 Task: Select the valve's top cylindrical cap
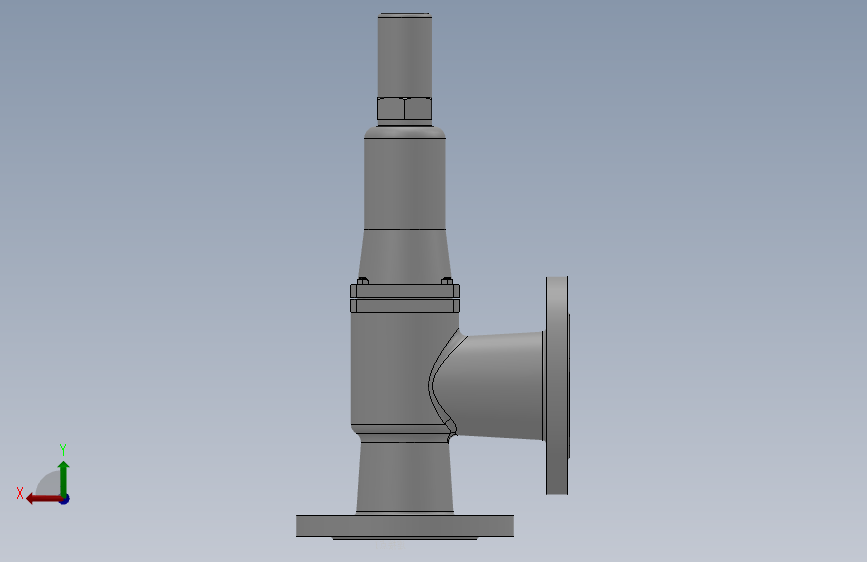(405, 55)
